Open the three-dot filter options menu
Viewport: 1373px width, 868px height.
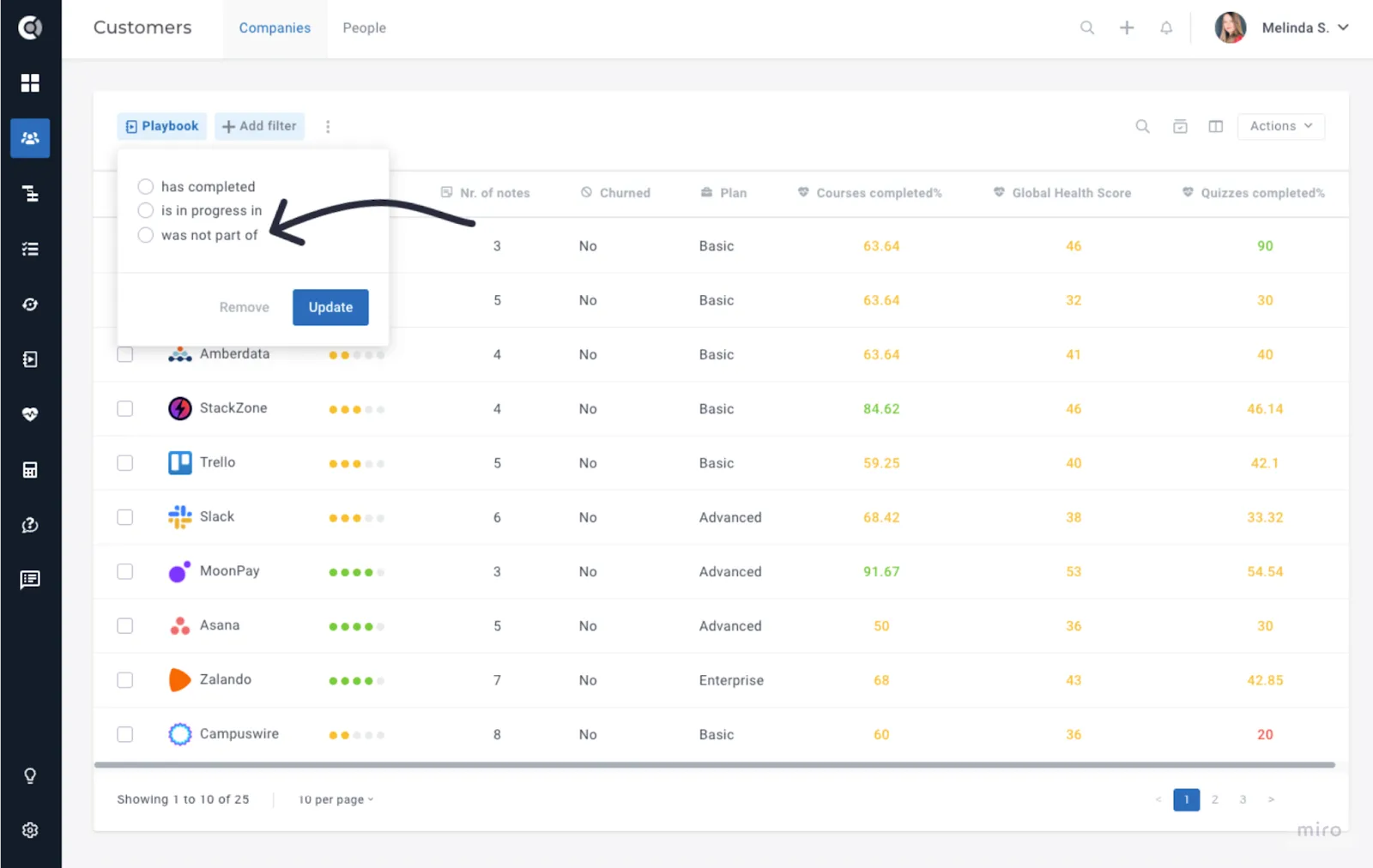pos(328,126)
